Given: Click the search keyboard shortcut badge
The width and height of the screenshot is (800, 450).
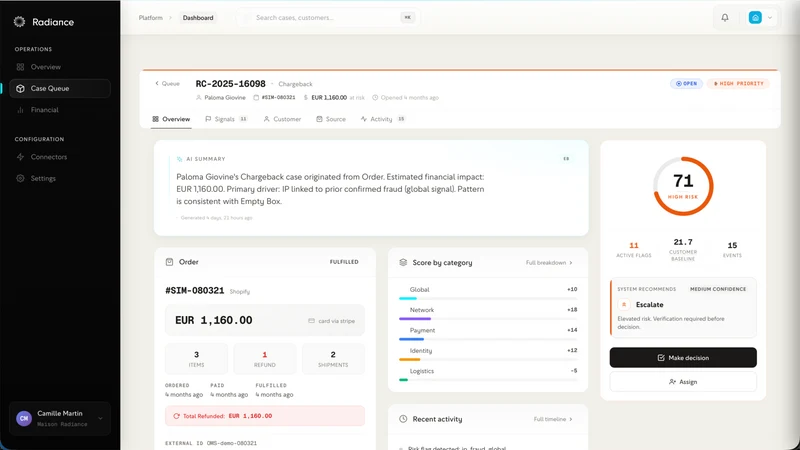Looking at the screenshot, I should [x=408, y=17].
